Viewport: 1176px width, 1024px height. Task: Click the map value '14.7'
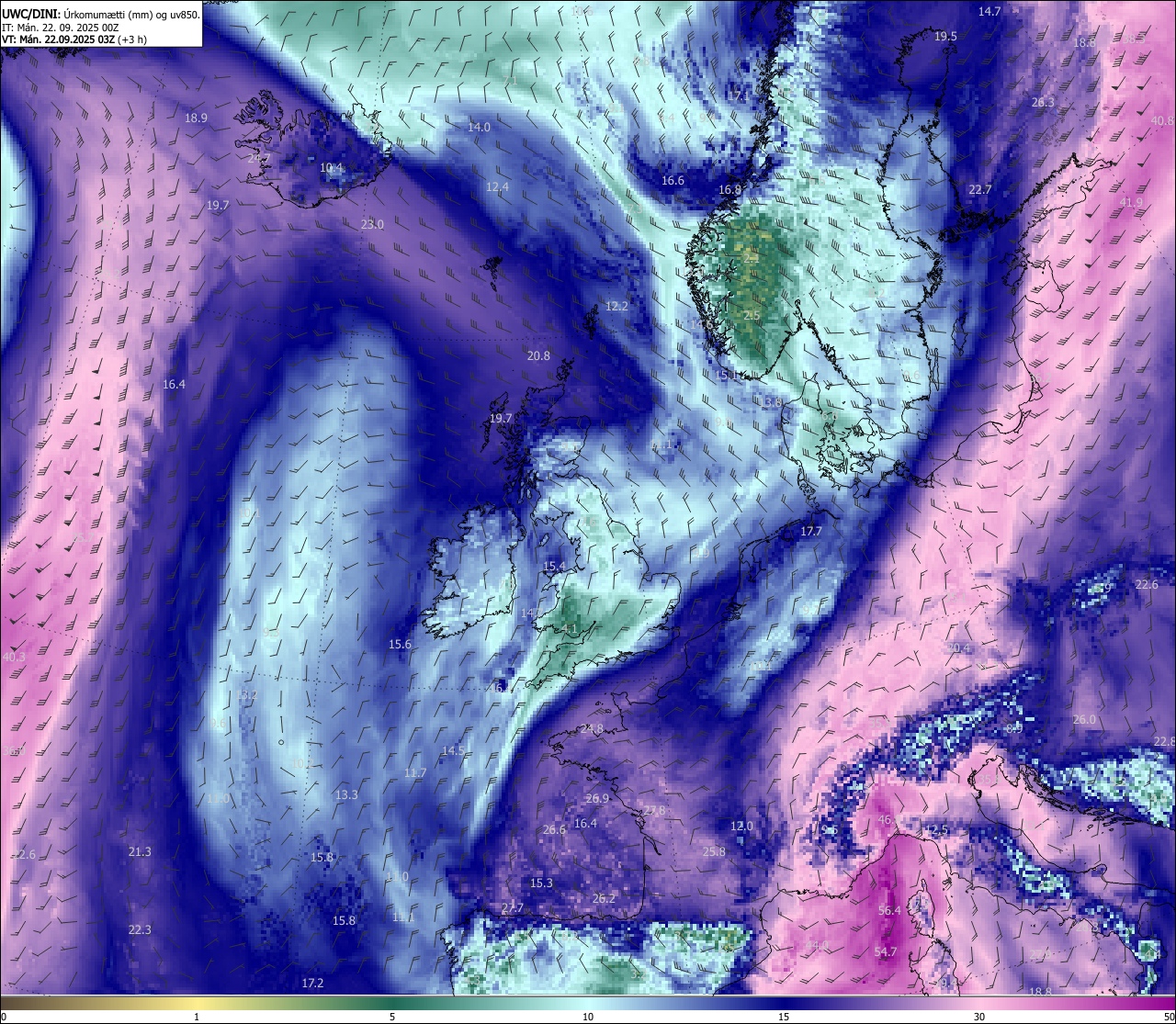pyautogui.click(x=989, y=11)
